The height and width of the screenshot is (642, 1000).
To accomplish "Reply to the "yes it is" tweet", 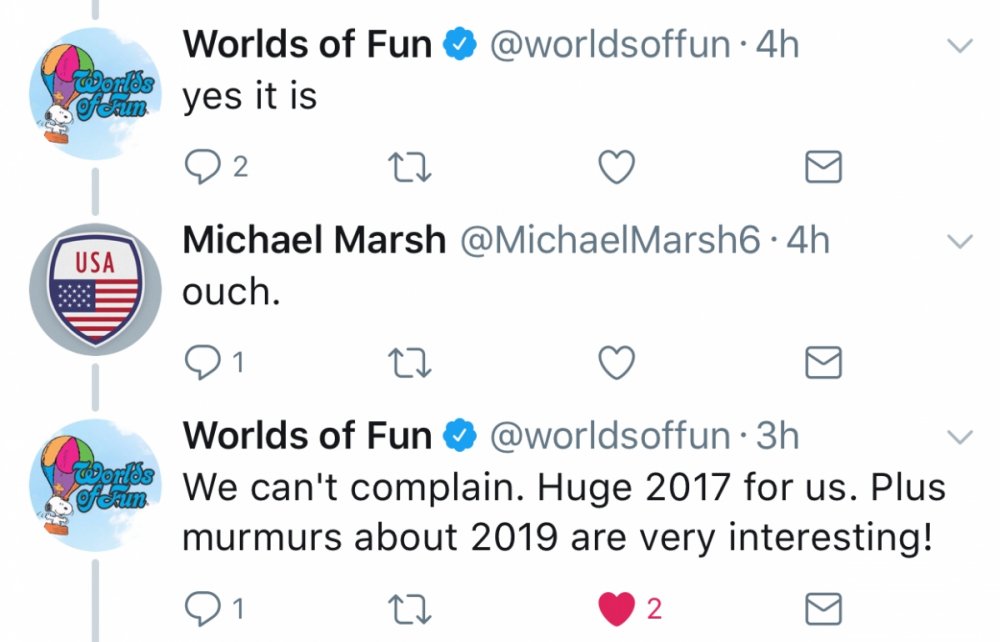I will tap(202, 168).
